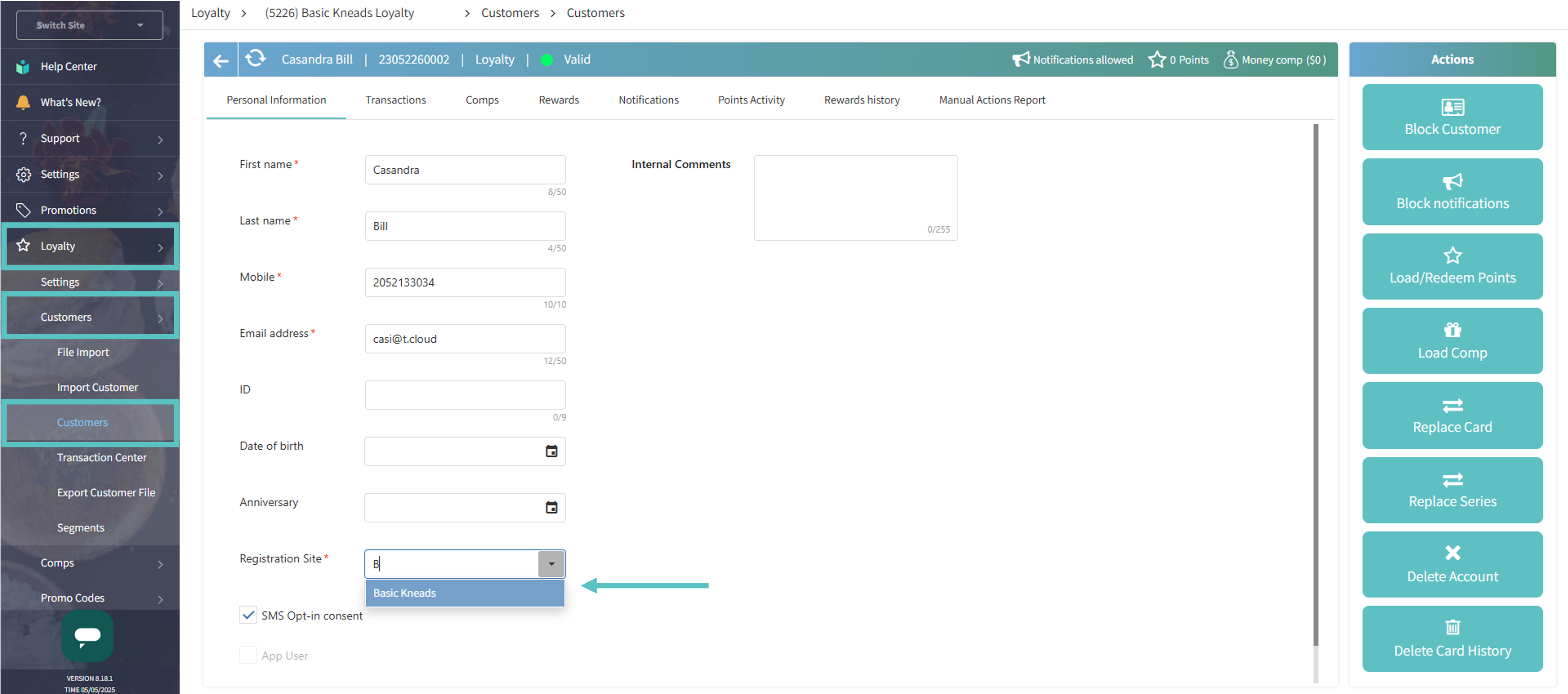Switch to the Transactions tab

tap(395, 100)
